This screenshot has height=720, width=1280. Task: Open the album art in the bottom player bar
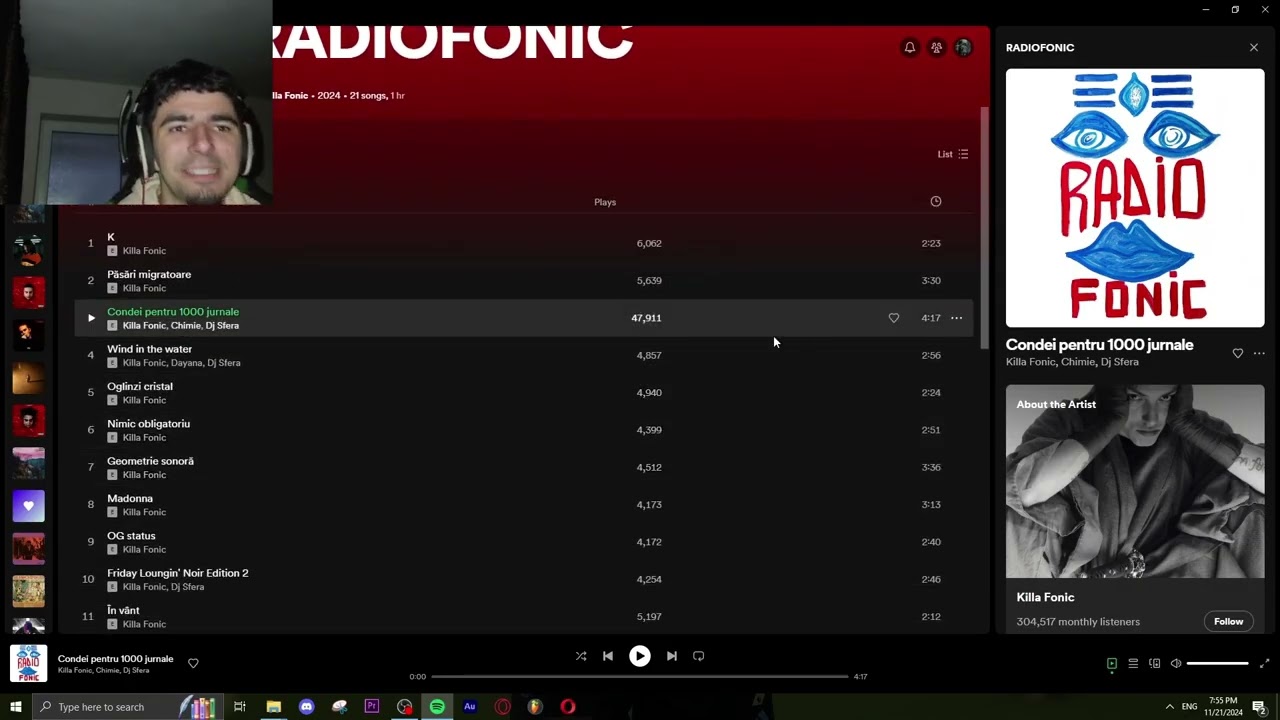pos(28,663)
